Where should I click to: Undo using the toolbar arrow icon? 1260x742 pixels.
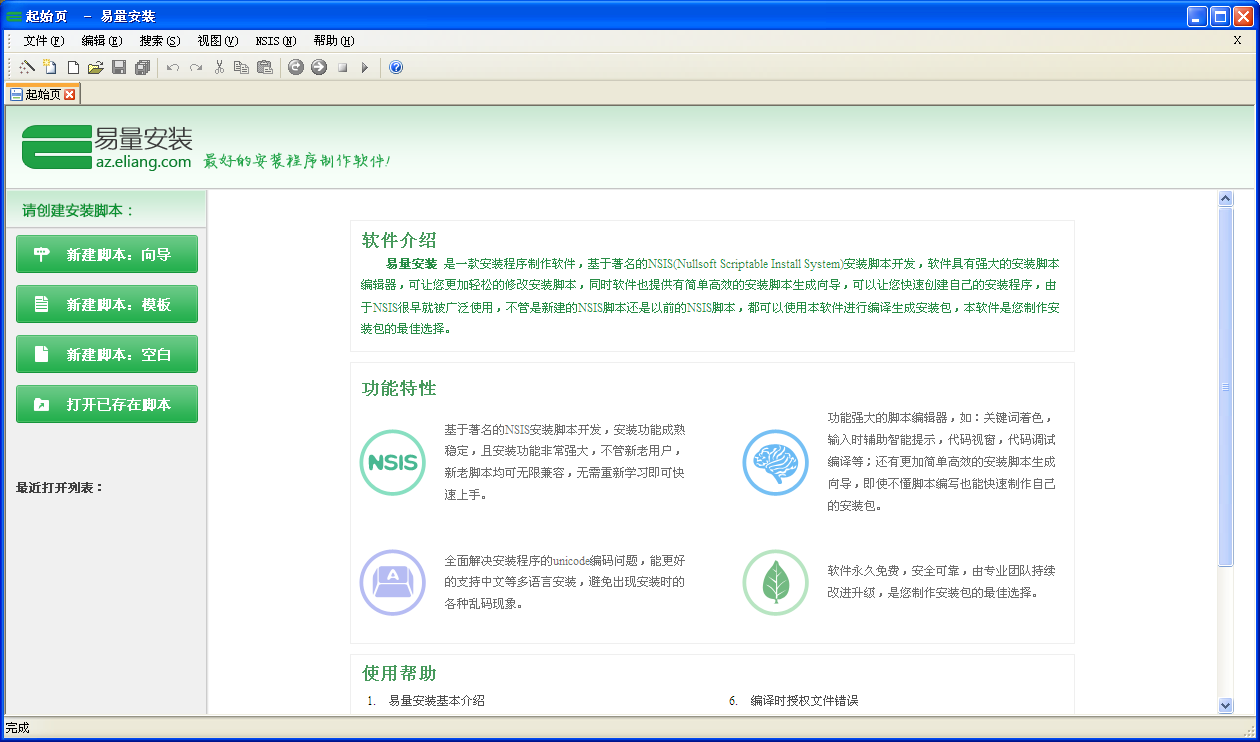click(173, 67)
